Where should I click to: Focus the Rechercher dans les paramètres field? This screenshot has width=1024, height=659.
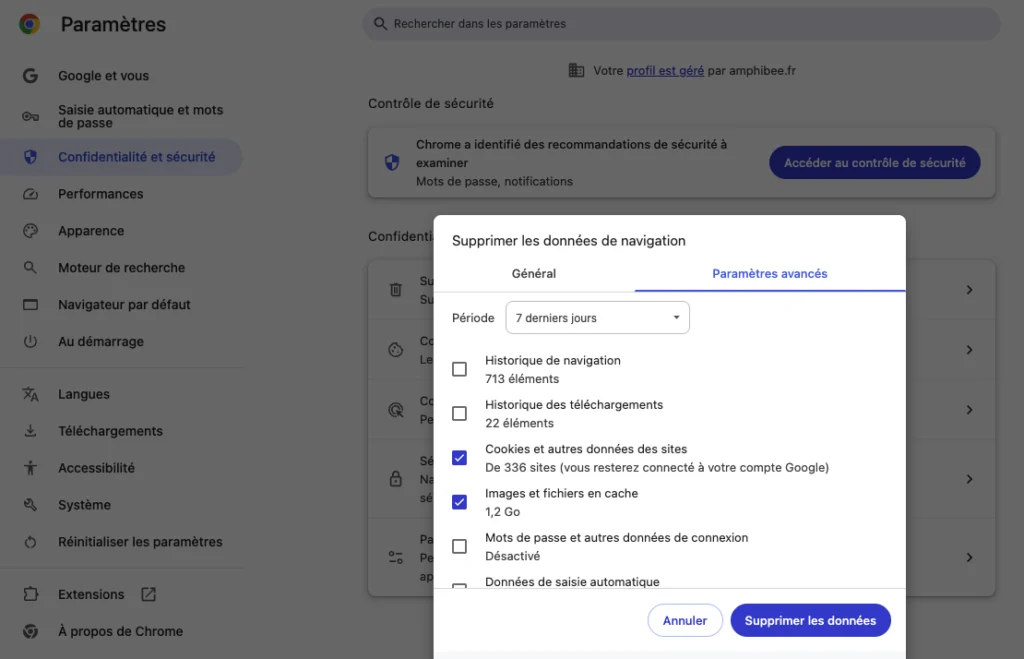[x=681, y=24]
